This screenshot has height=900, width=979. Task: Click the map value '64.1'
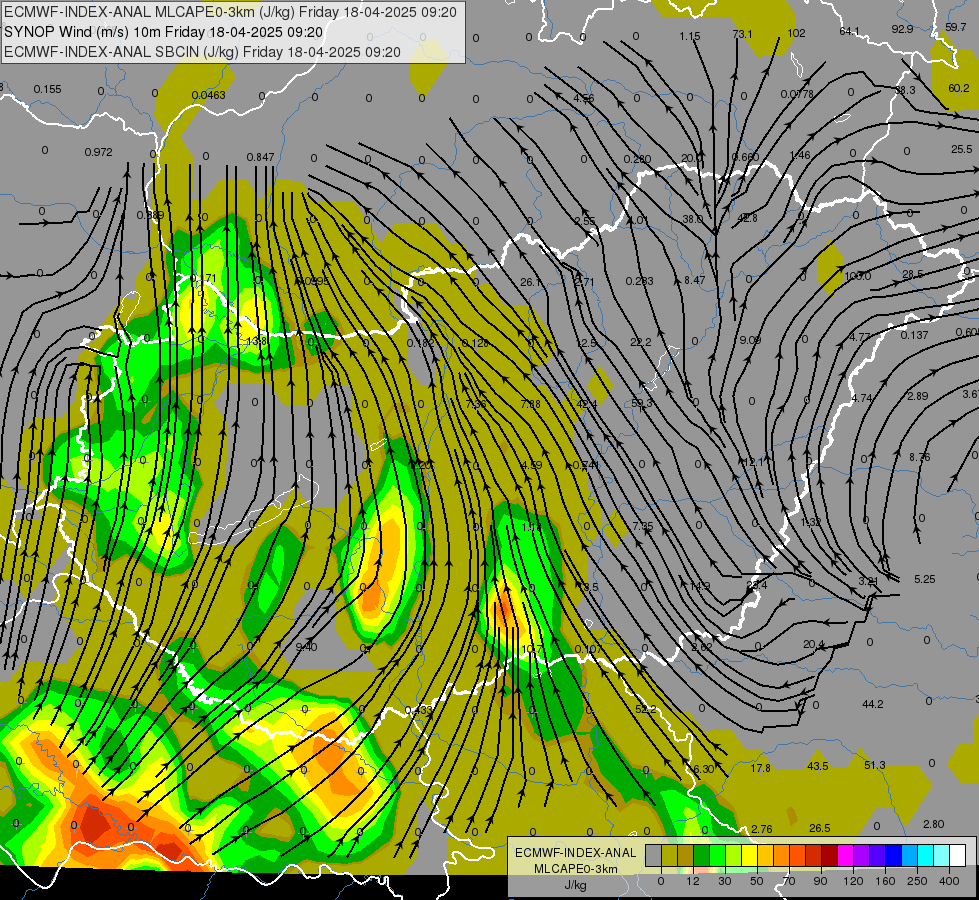pyautogui.click(x=850, y=31)
